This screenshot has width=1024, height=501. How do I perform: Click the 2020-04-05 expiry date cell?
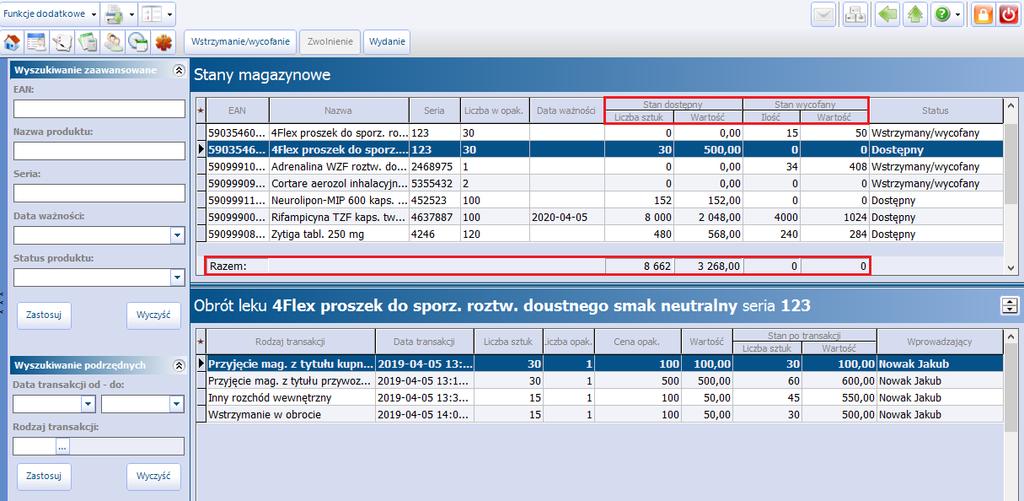pyautogui.click(x=567, y=218)
